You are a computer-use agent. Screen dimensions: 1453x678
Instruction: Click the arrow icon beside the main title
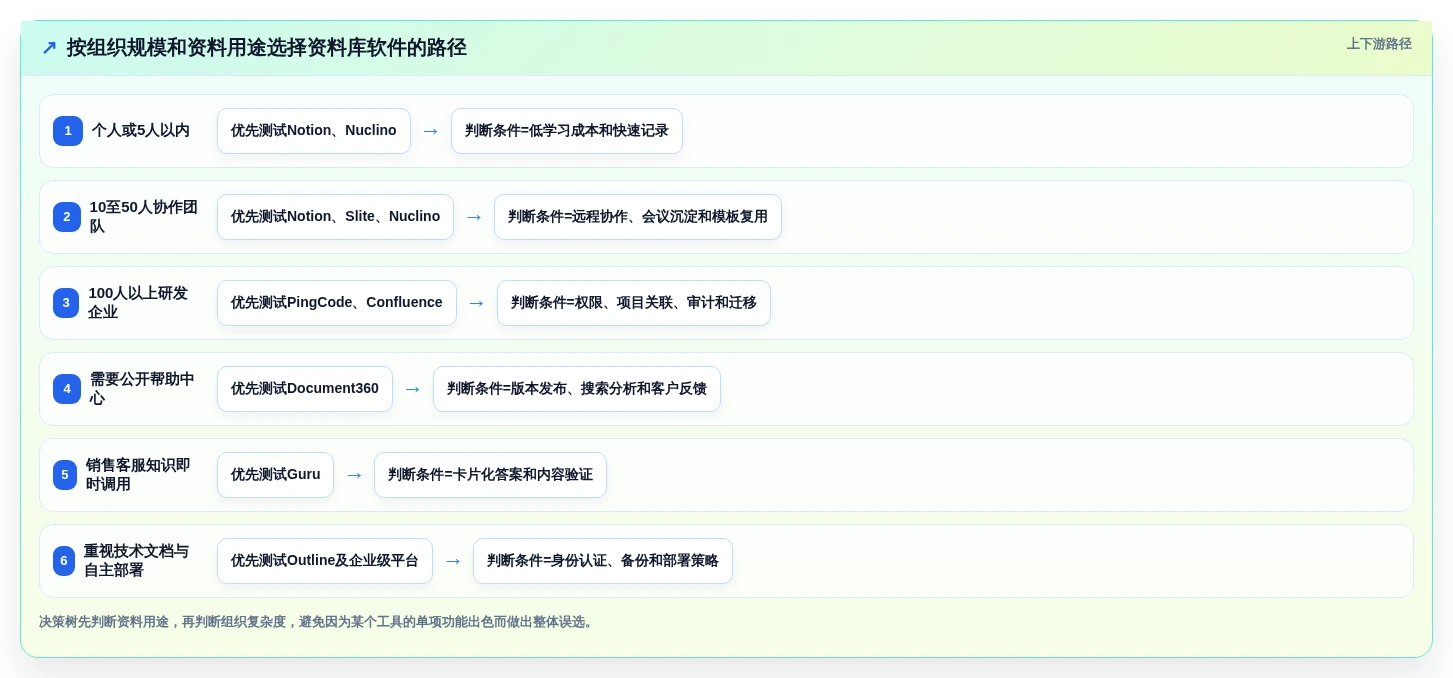coord(49,48)
